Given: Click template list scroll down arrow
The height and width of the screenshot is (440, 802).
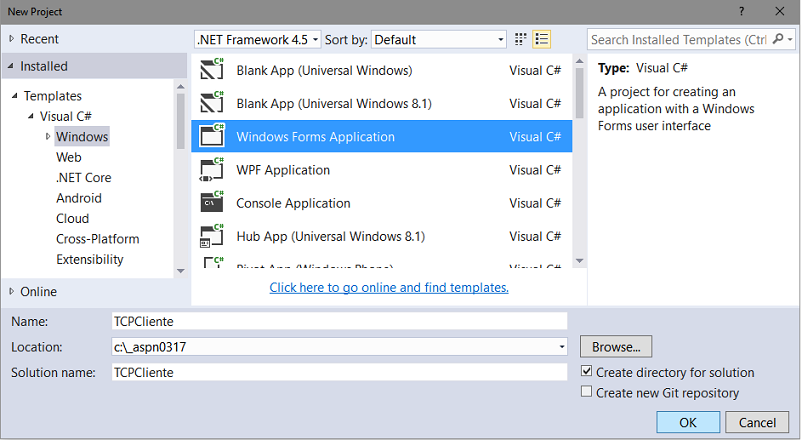Looking at the screenshot, I should [579, 261].
